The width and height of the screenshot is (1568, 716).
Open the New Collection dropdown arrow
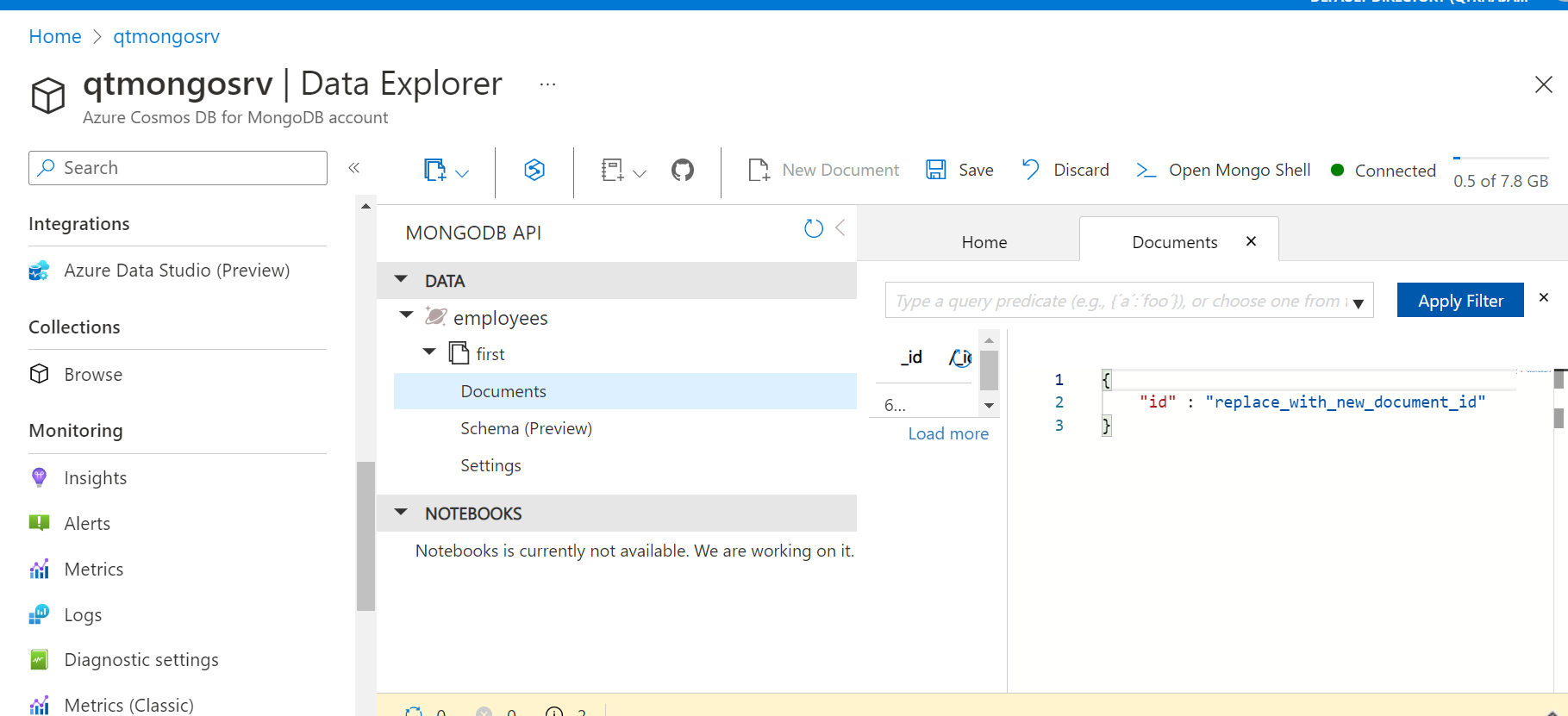462,172
